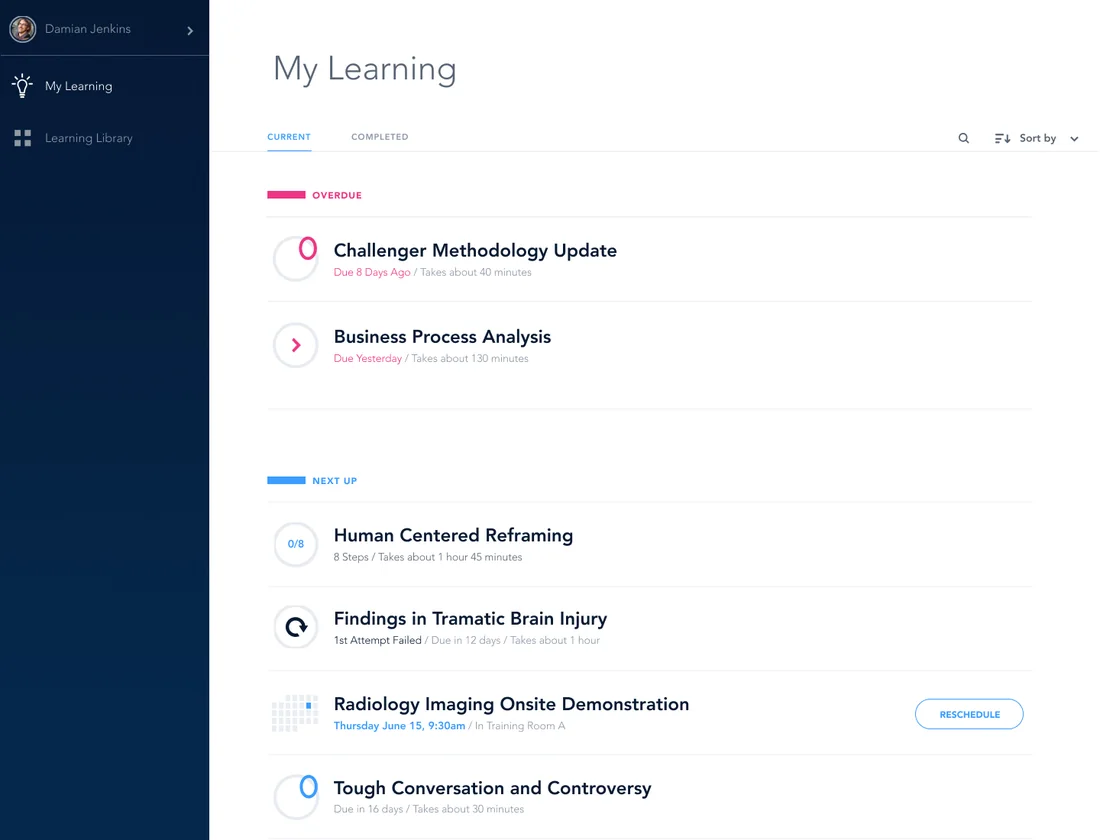The image size is (1100, 840).
Task: Switch to the Completed tab
Action: tap(380, 137)
